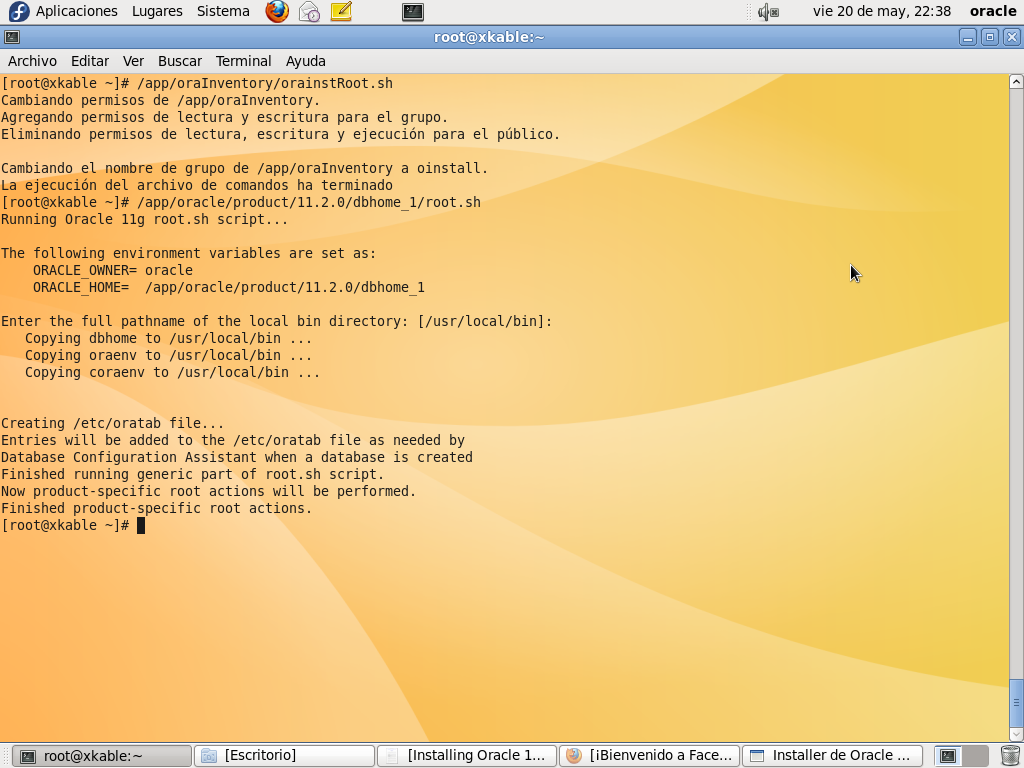Switch to the second empty workspace
This screenshot has height=768, width=1024.
975,756
